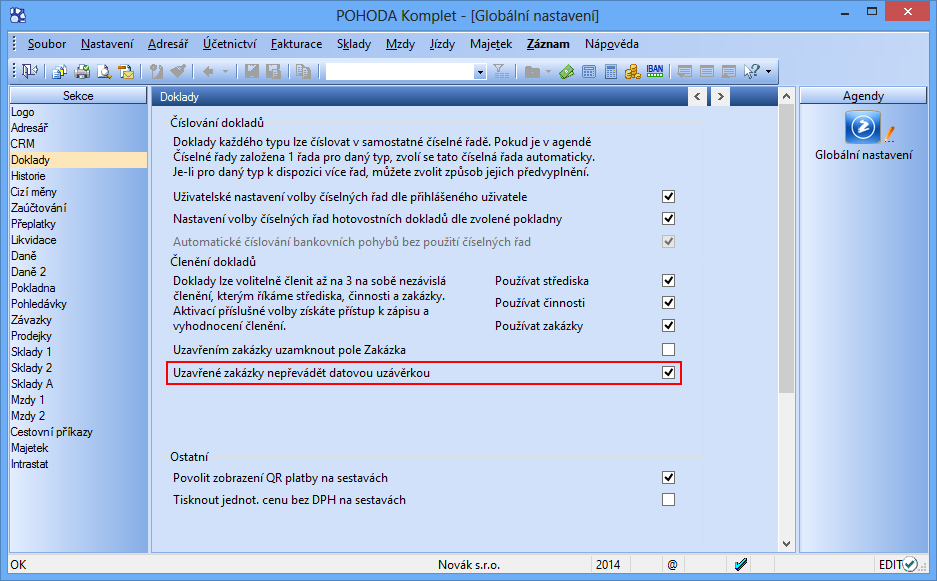937x581 pixels.
Task: Toggle číselných řad hotovostních dokladů checkbox
Action: pos(668,219)
